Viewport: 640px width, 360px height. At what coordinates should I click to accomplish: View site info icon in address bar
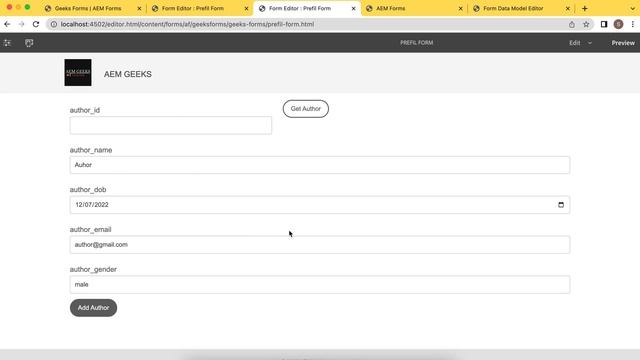coord(54,24)
